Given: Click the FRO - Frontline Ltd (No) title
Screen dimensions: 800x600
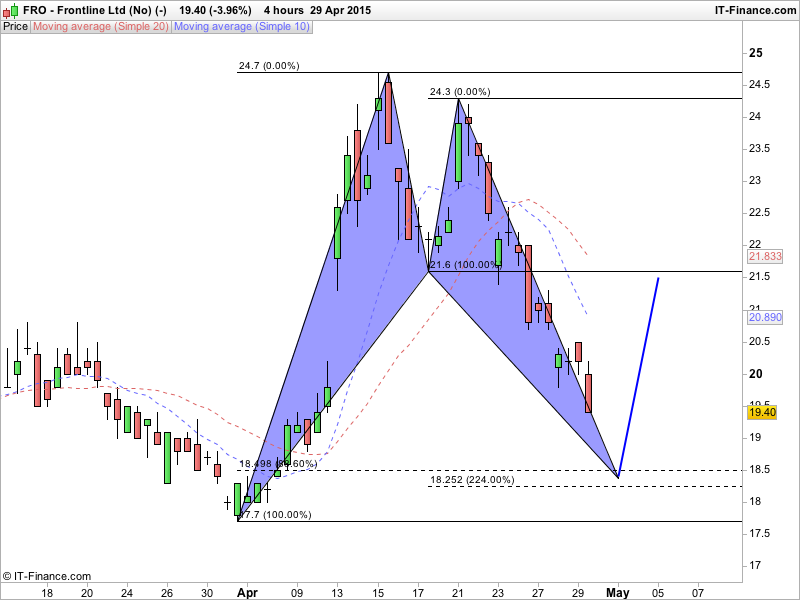Looking at the screenshot, I should tap(95, 10).
